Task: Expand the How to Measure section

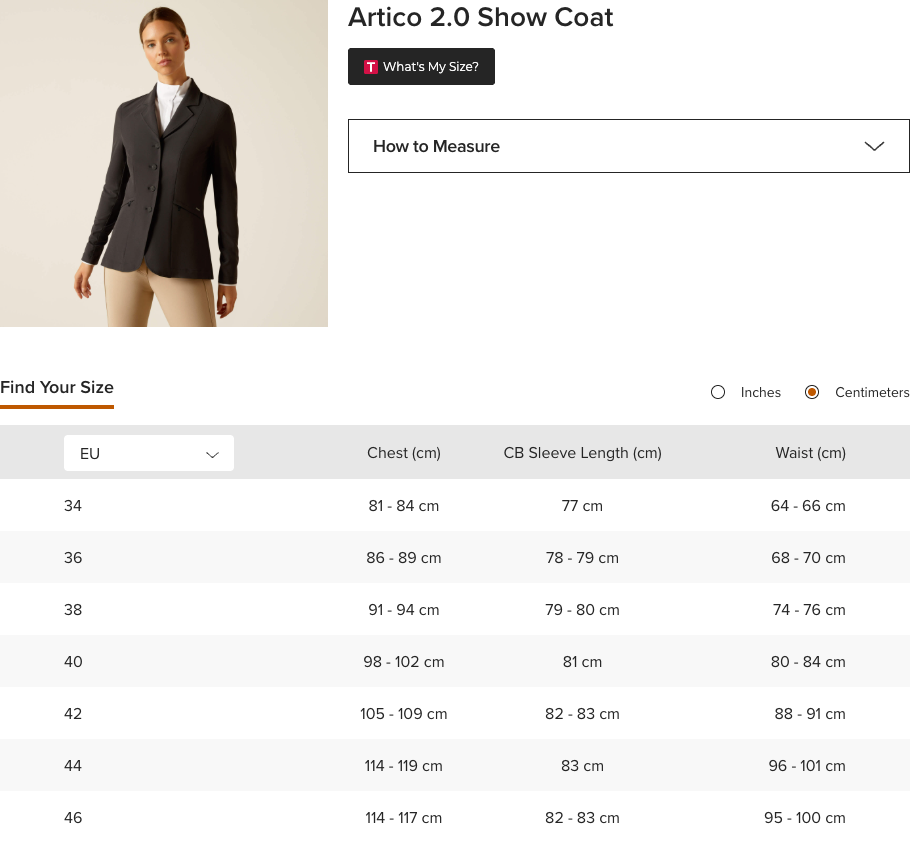Action: pyautogui.click(x=628, y=146)
